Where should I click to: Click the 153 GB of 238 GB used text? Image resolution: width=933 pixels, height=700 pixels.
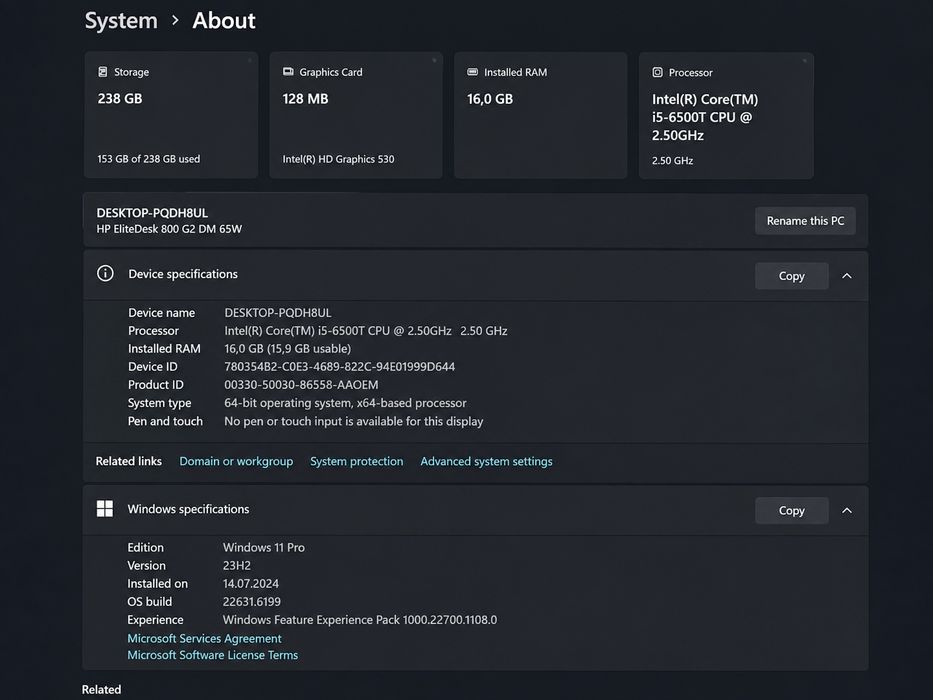pyautogui.click(x=149, y=159)
